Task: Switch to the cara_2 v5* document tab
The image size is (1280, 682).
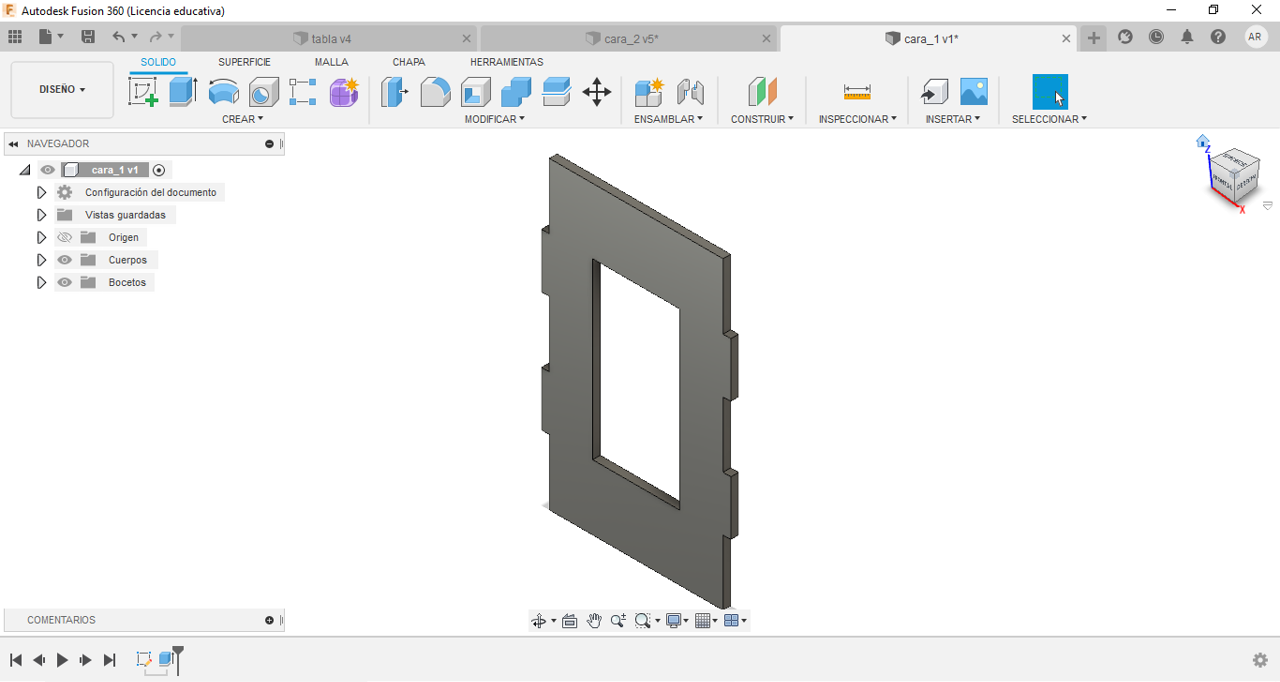Action: [630, 39]
